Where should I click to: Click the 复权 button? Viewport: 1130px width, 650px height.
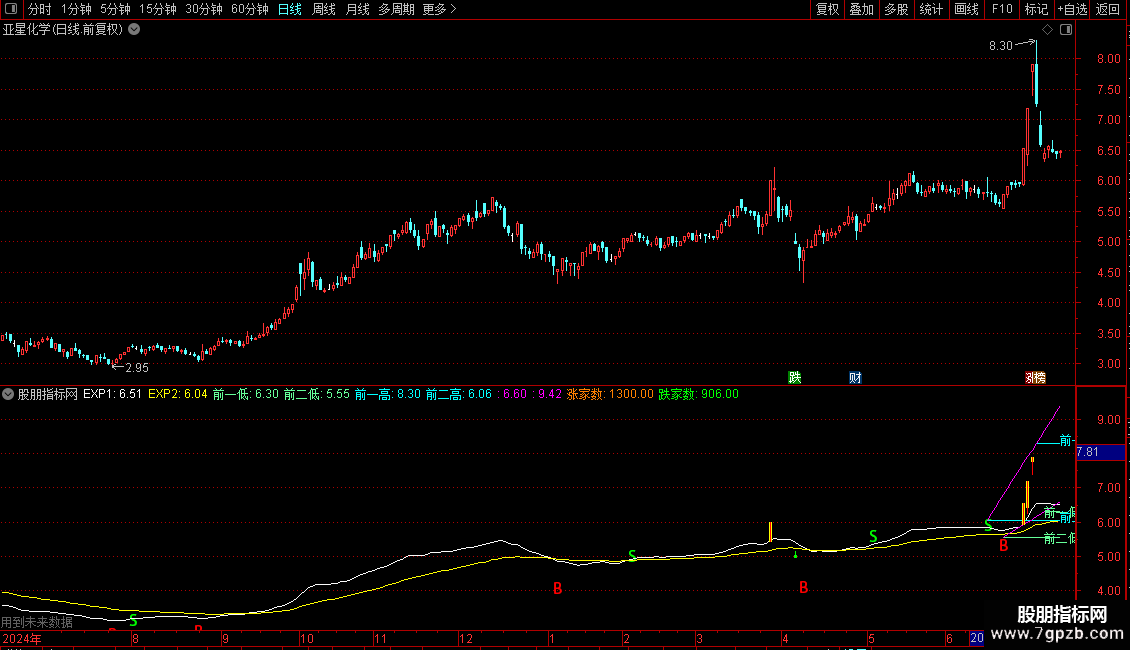pos(827,9)
